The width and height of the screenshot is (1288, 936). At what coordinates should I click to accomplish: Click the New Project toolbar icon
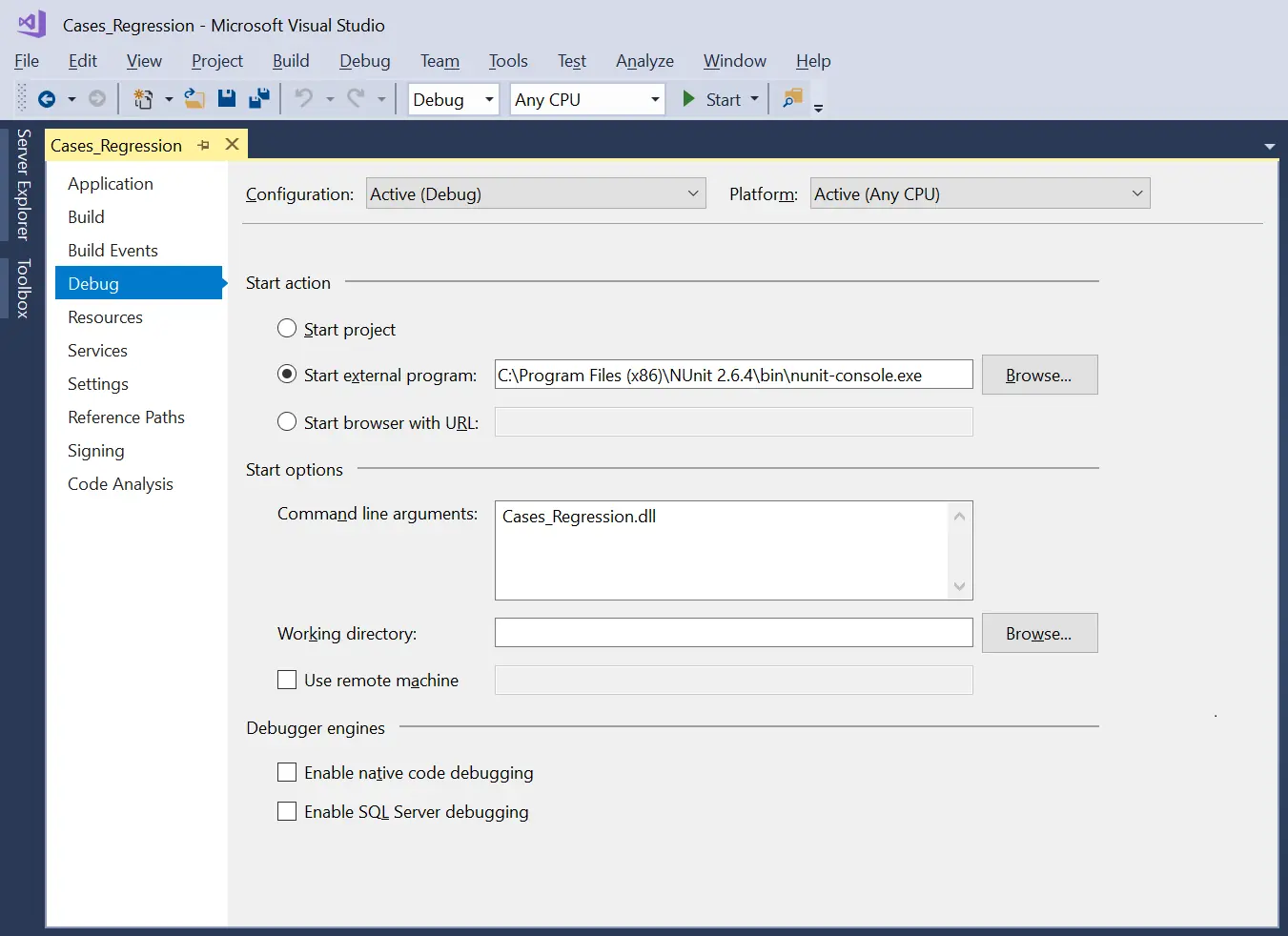143,98
